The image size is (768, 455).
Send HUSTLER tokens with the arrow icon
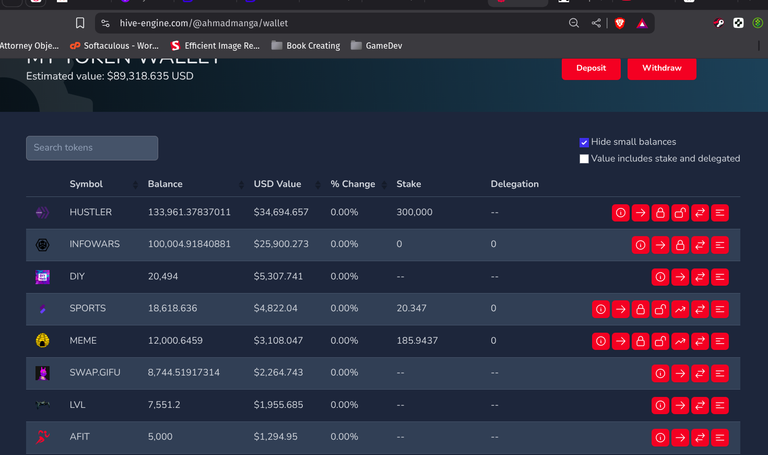(x=640, y=213)
